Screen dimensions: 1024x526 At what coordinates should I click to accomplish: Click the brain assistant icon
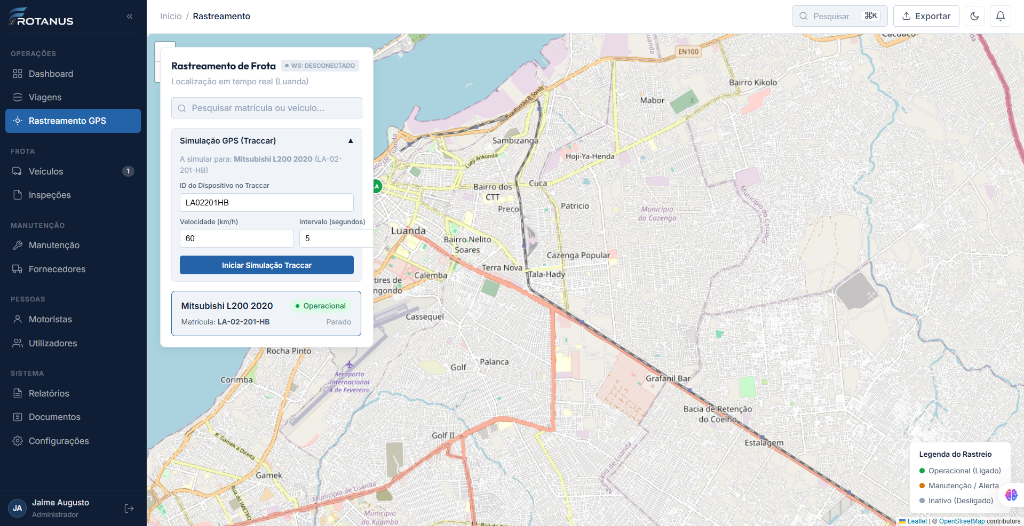1011,494
